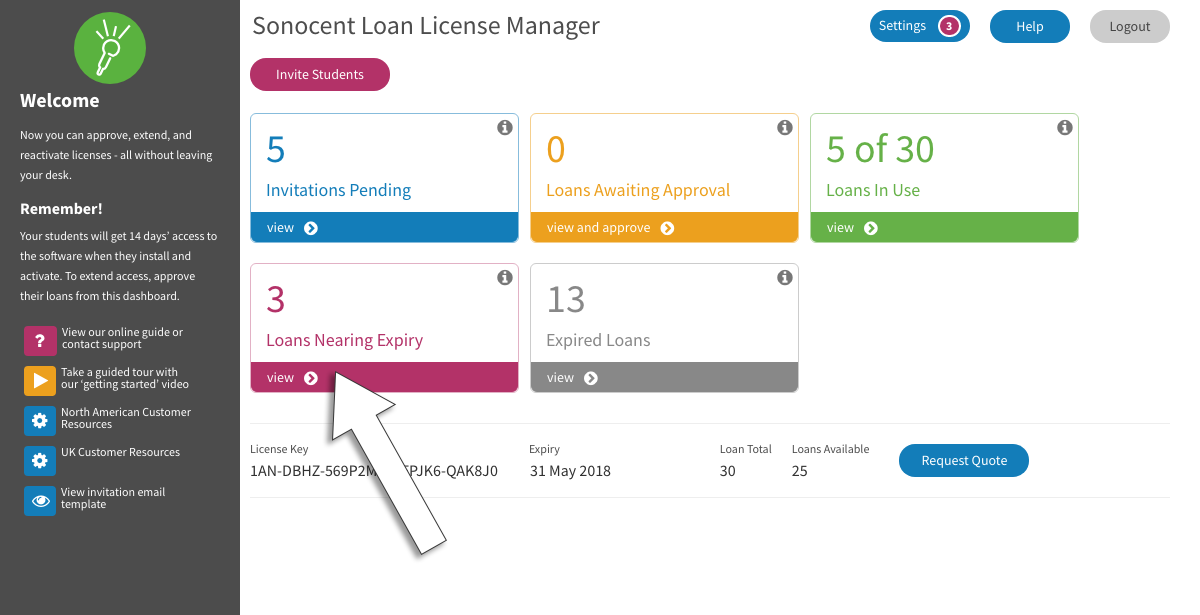
Task: Open the 'getting started' video tour link
Action: pos(125,378)
